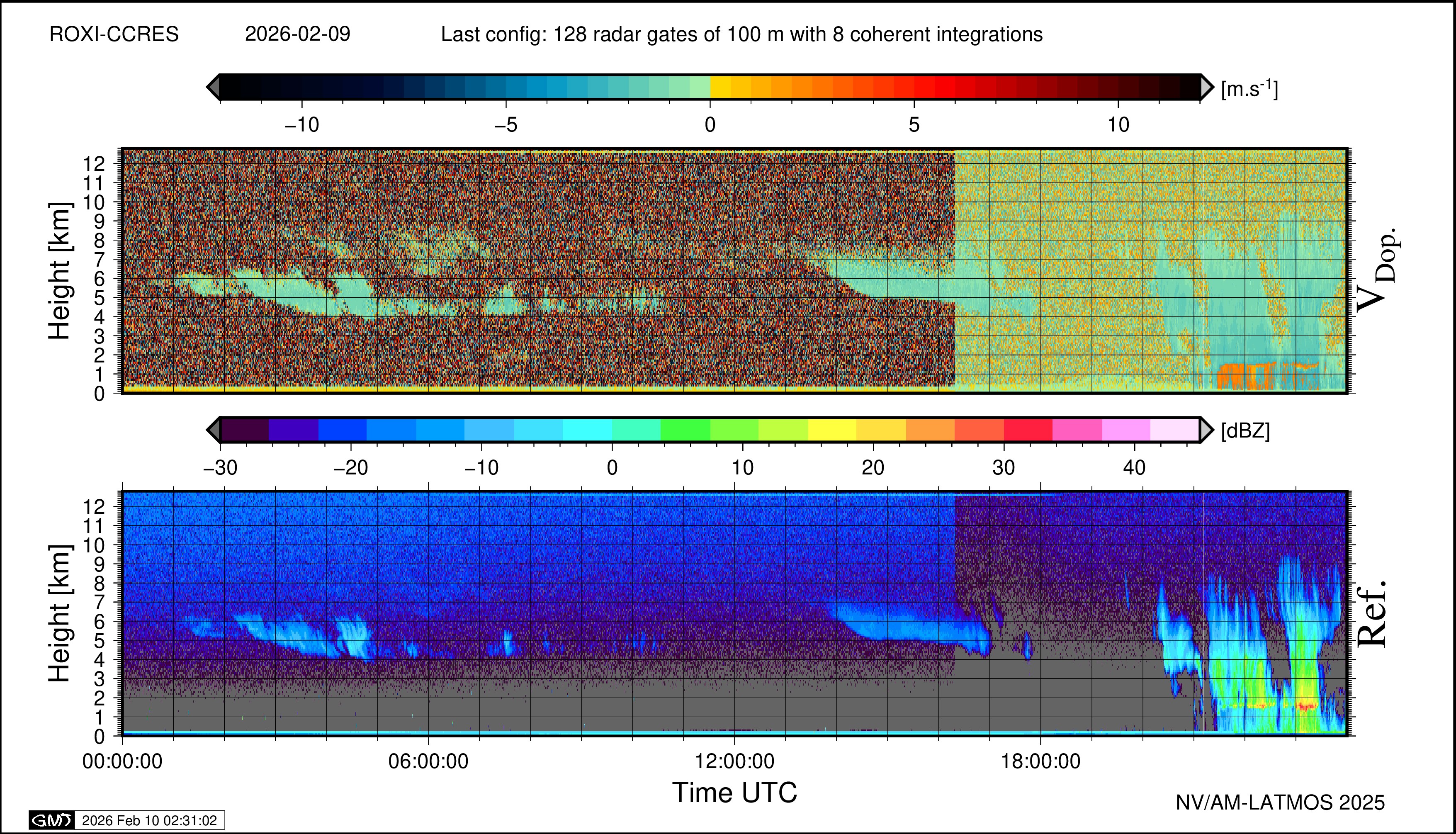The height and width of the screenshot is (834, 1456).
Task: Click the 2026-02-09 date heading
Action: tap(297, 34)
